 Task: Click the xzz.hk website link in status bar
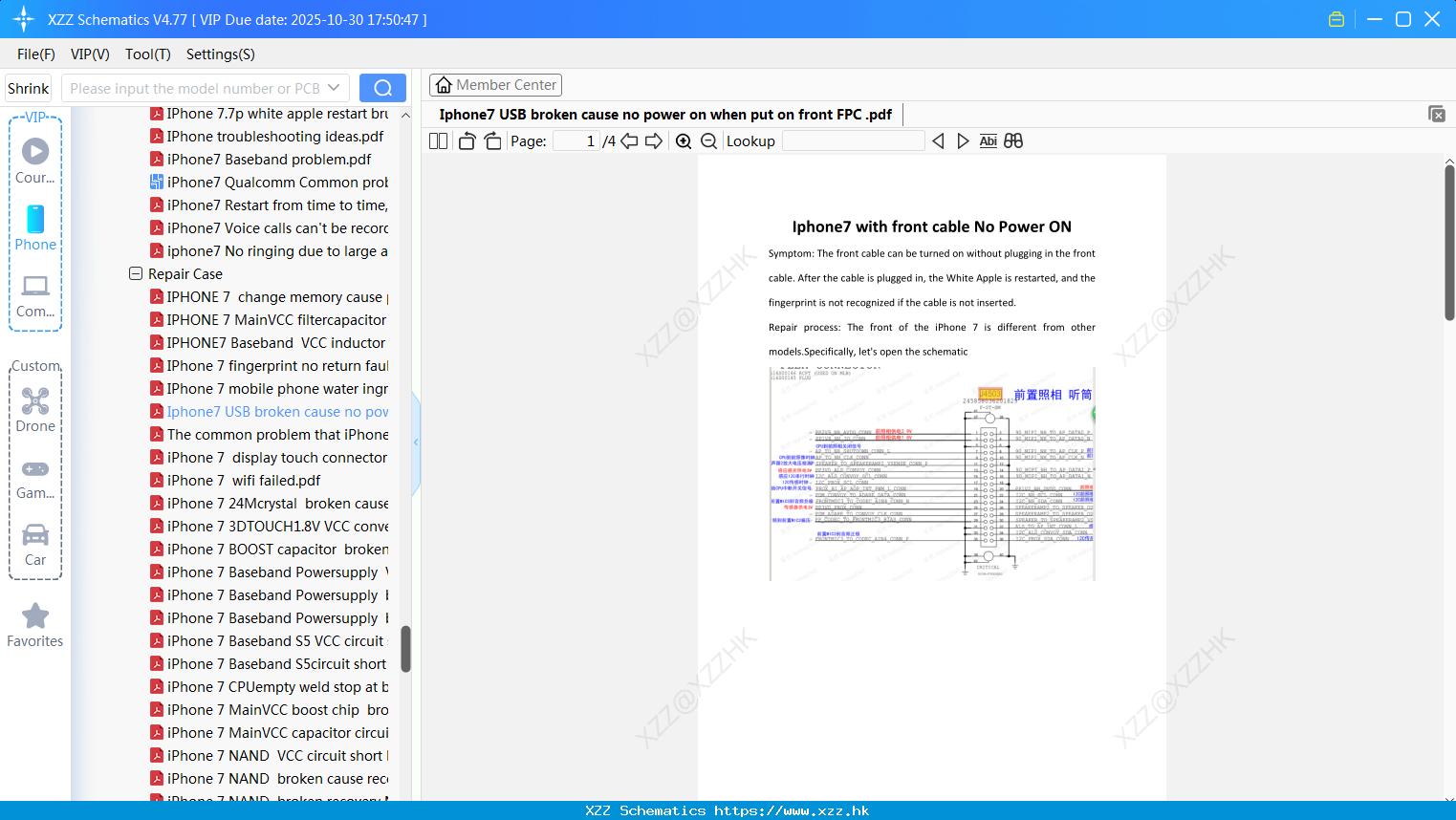[792, 810]
